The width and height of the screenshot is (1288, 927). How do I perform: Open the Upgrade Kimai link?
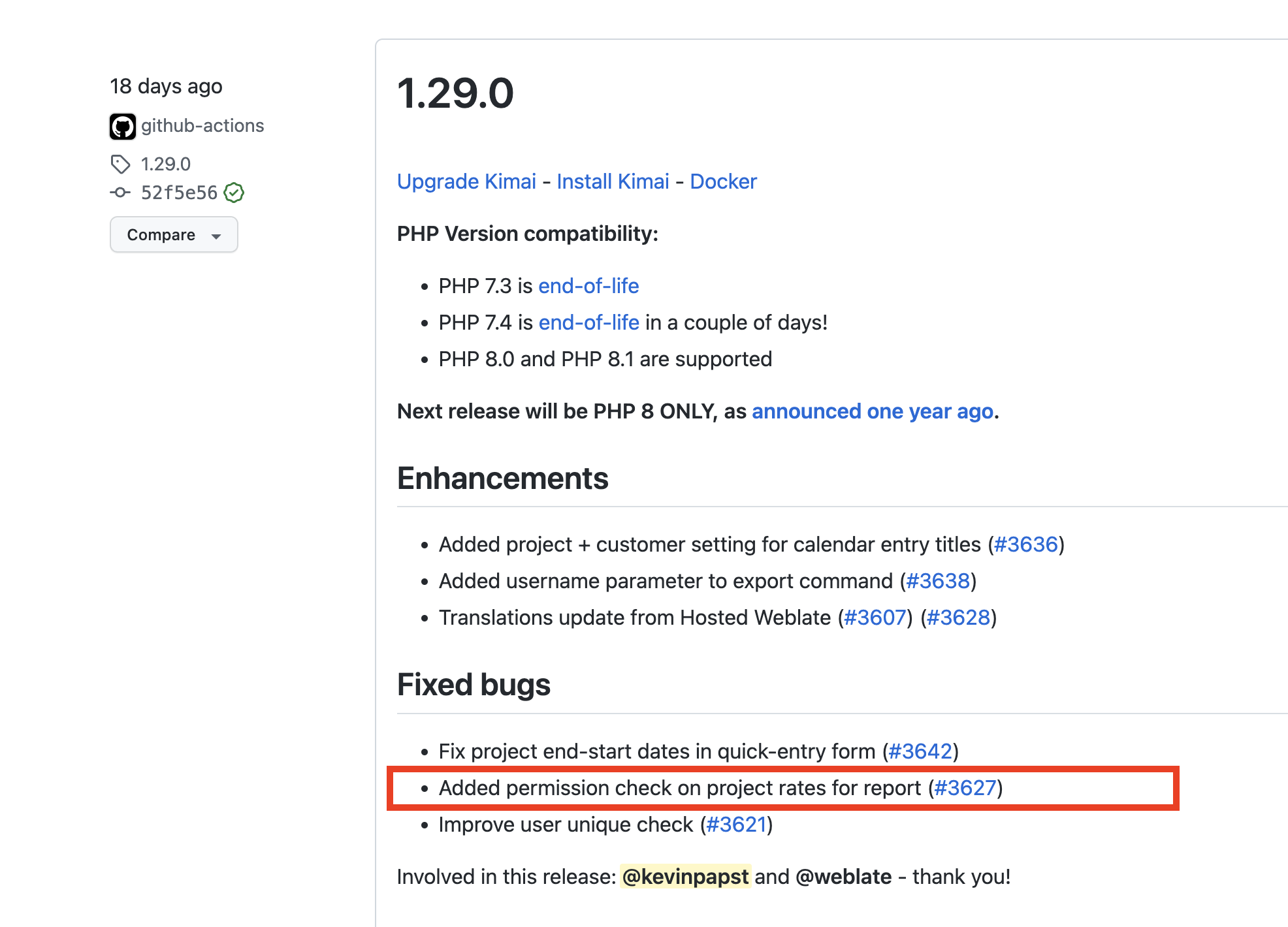coord(466,181)
